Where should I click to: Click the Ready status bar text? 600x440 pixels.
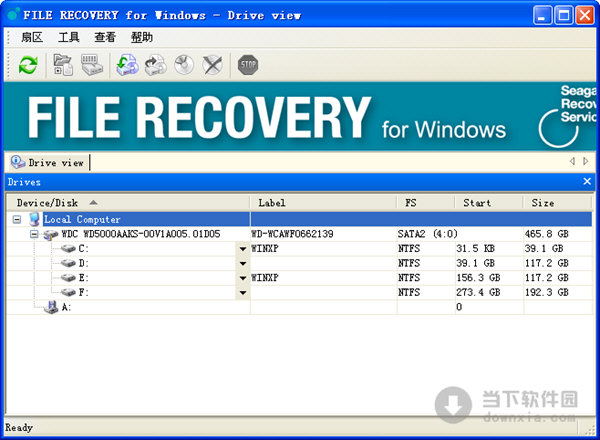point(19,427)
